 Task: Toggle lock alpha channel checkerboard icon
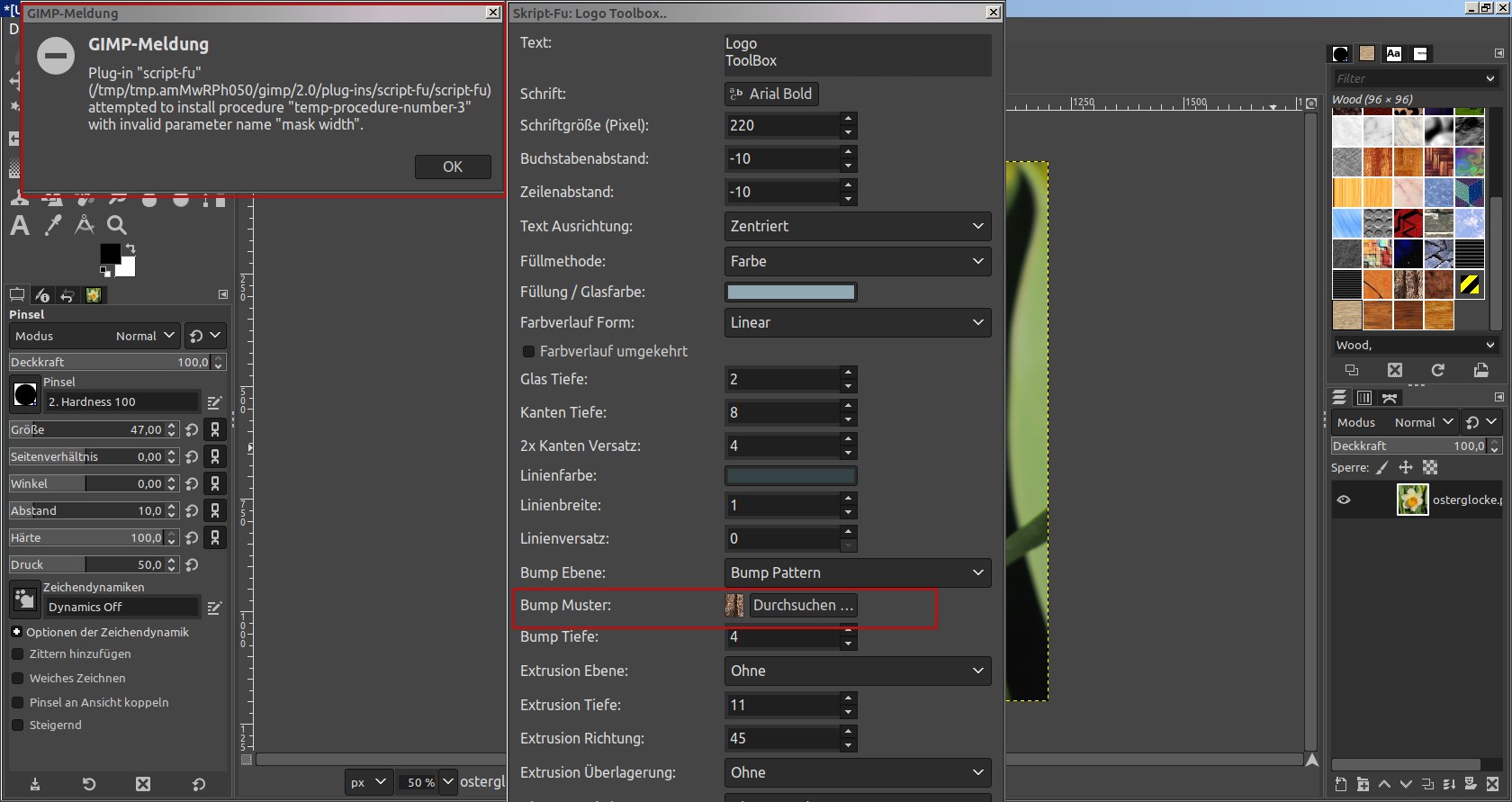[x=1430, y=467]
